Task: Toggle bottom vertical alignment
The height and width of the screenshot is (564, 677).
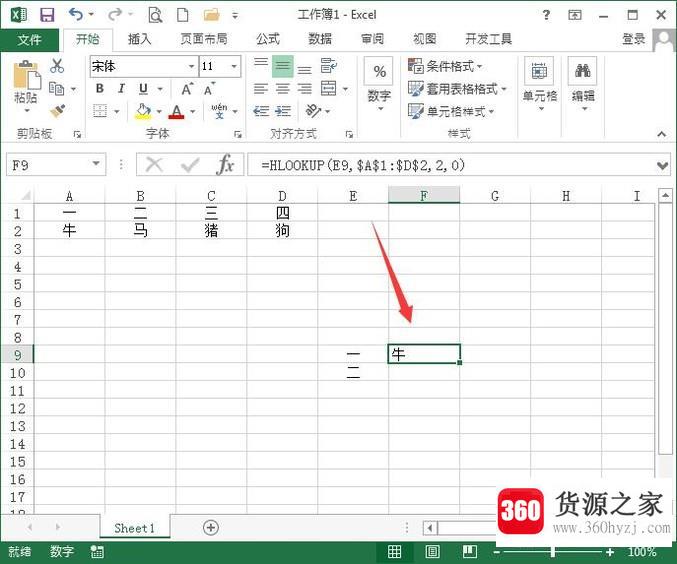Action: (x=304, y=68)
